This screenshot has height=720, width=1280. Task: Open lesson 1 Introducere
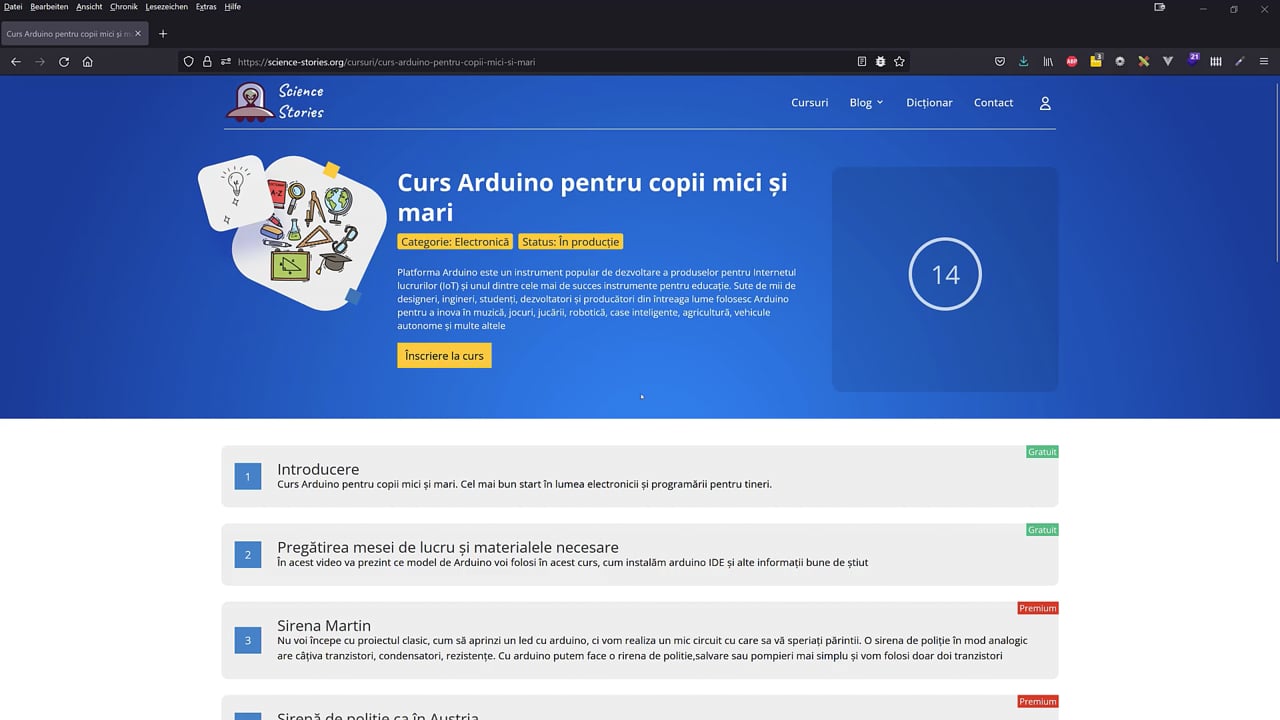tap(640, 476)
